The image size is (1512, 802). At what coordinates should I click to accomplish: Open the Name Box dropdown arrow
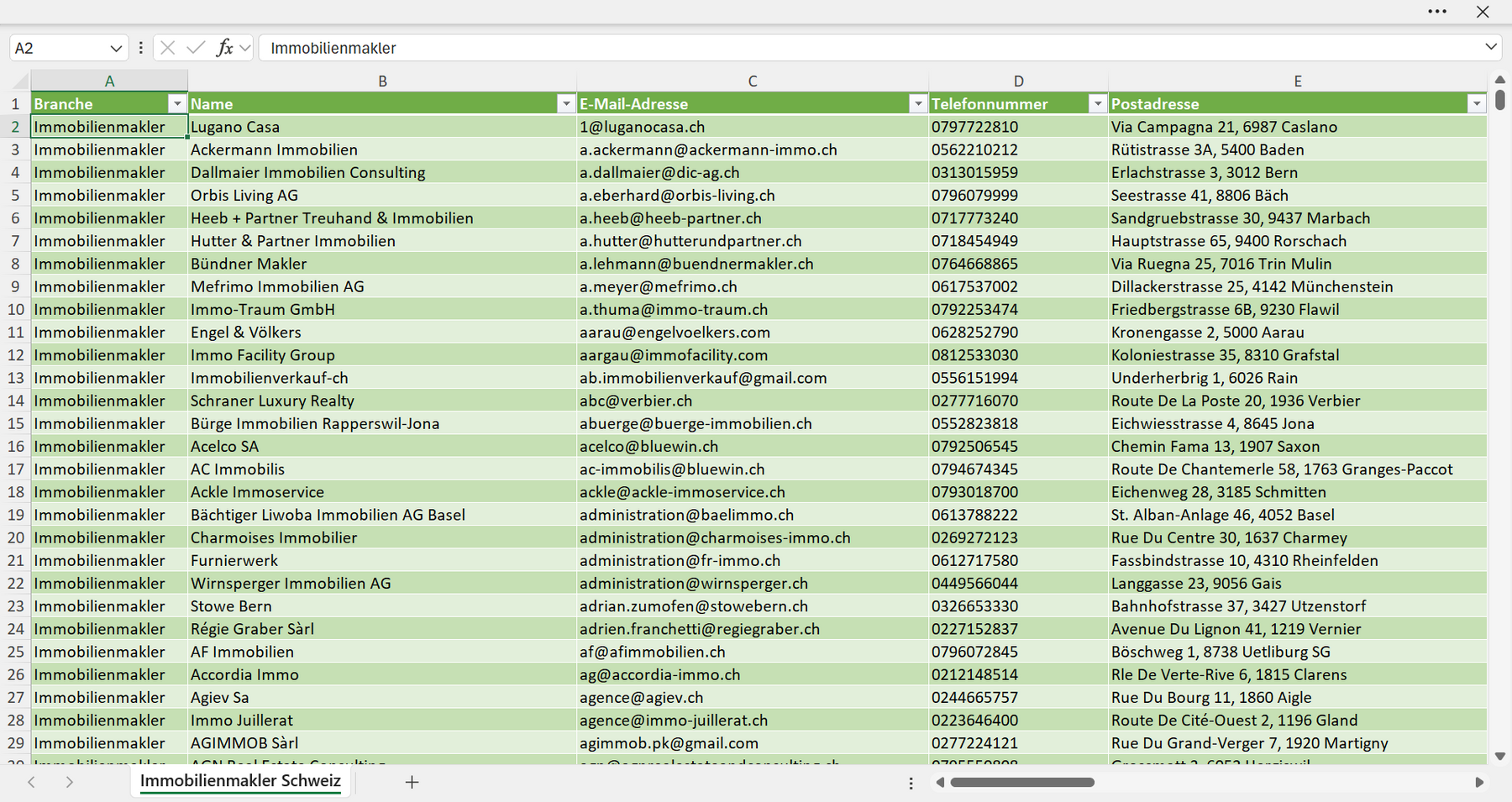tap(116, 48)
